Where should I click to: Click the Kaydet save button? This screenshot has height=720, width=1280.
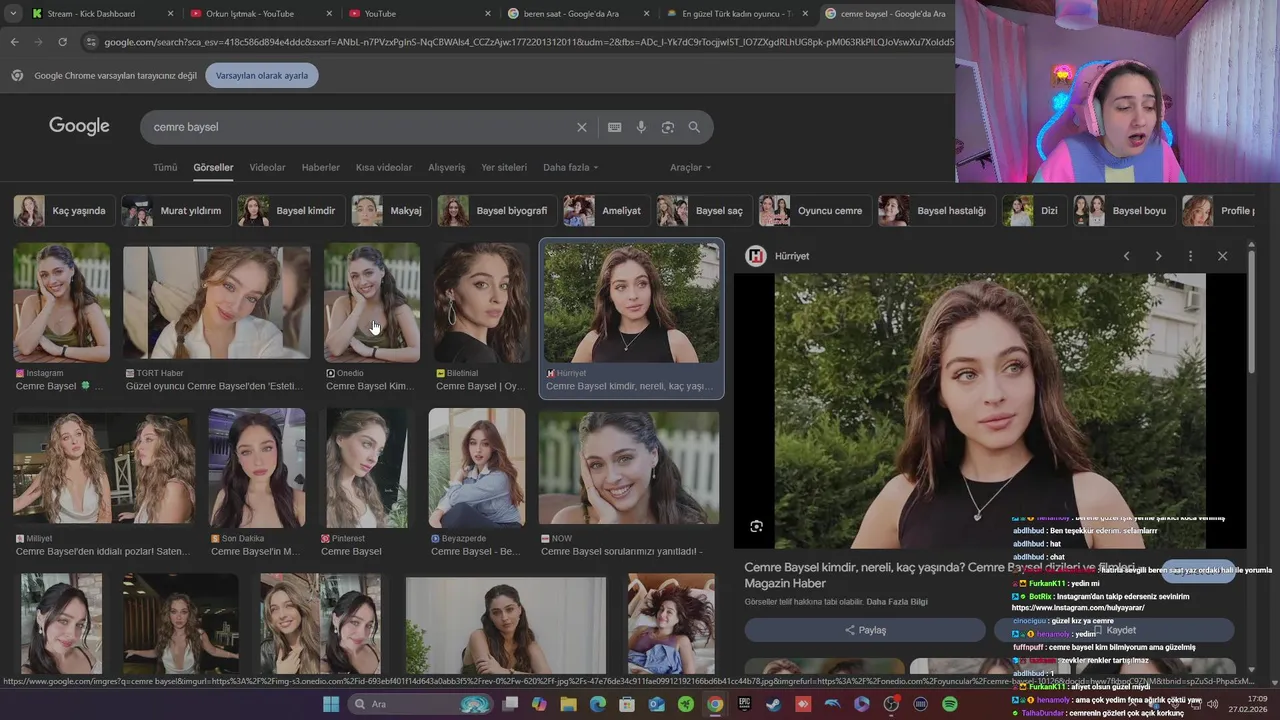[x=1114, y=630]
